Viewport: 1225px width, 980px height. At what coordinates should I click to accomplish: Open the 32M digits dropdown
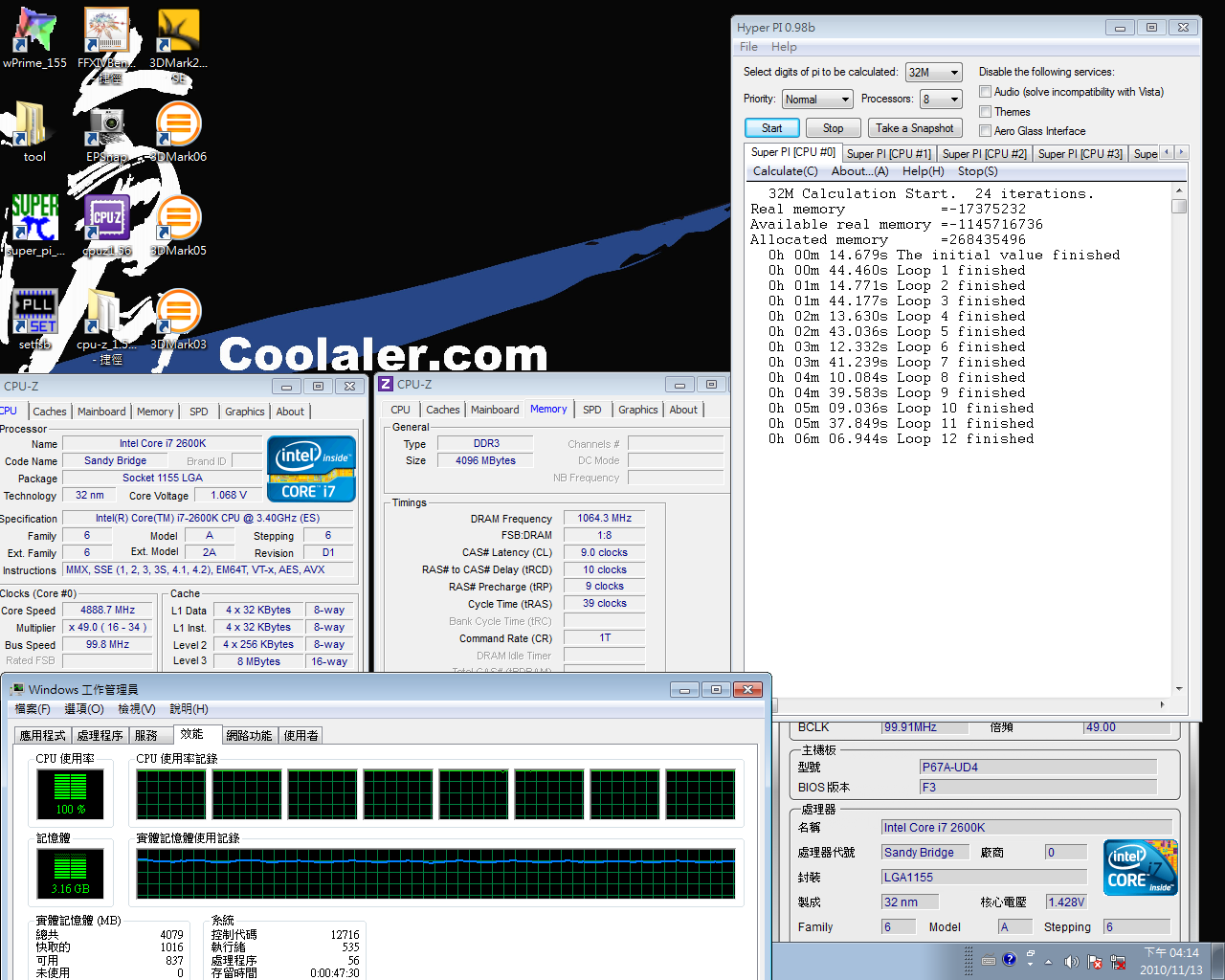(933, 73)
